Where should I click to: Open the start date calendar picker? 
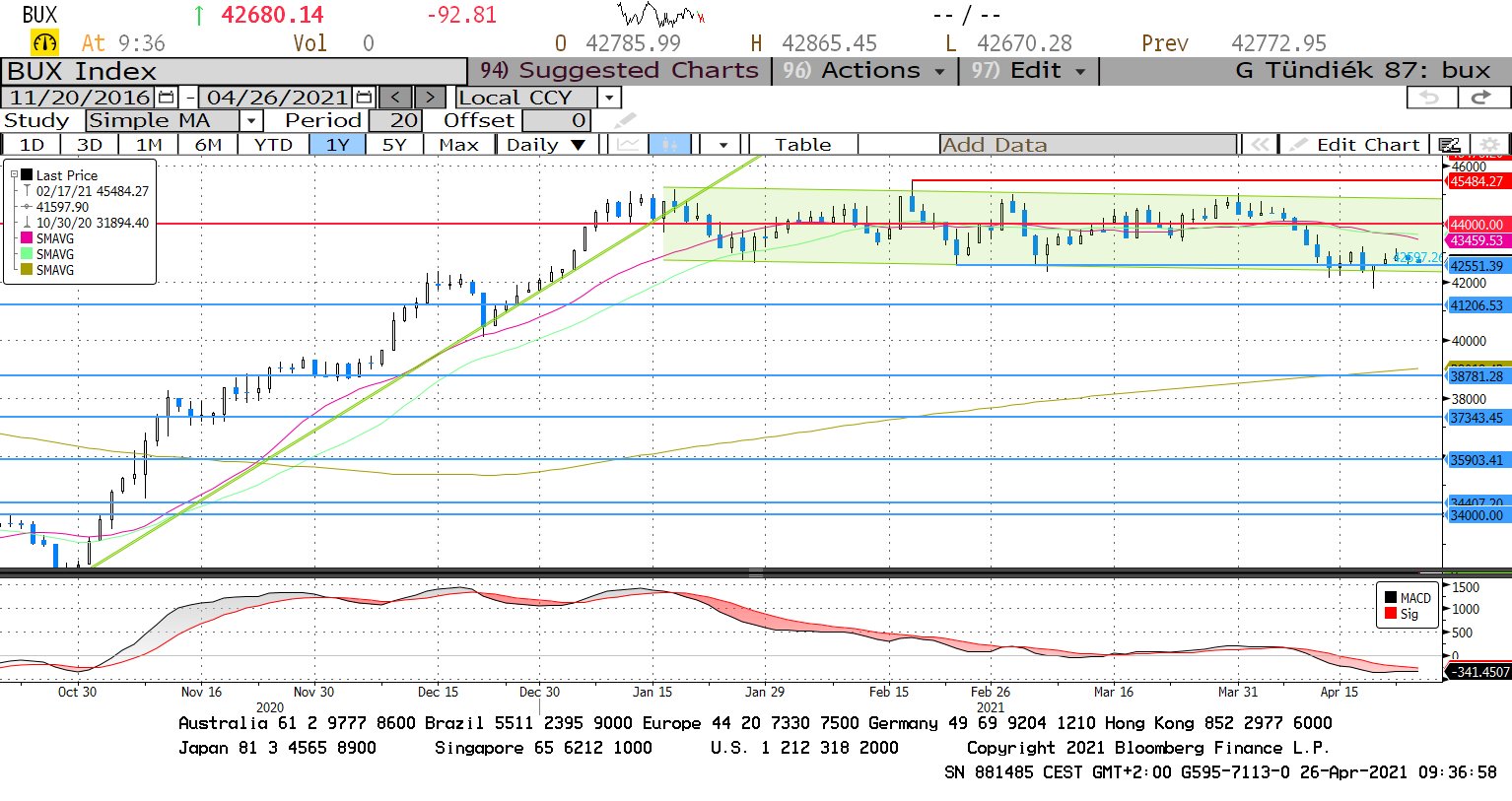click(x=166, y=98)
